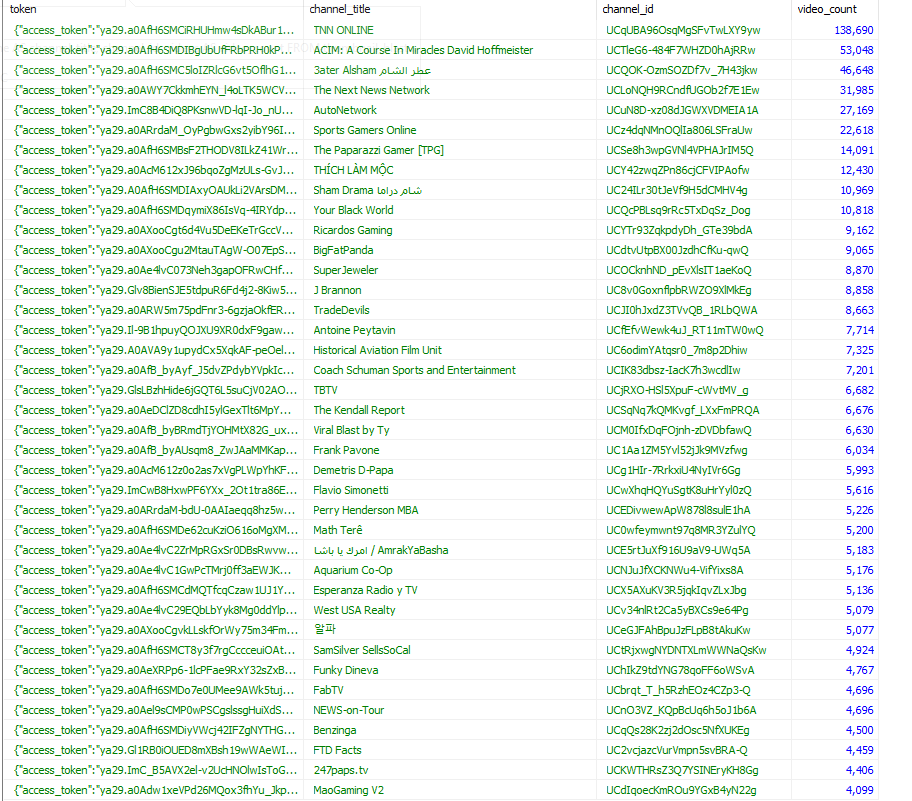Click the FabTV channel title
Image resolution: width=912 pixels, height=801 pixels.
point(328,690)
